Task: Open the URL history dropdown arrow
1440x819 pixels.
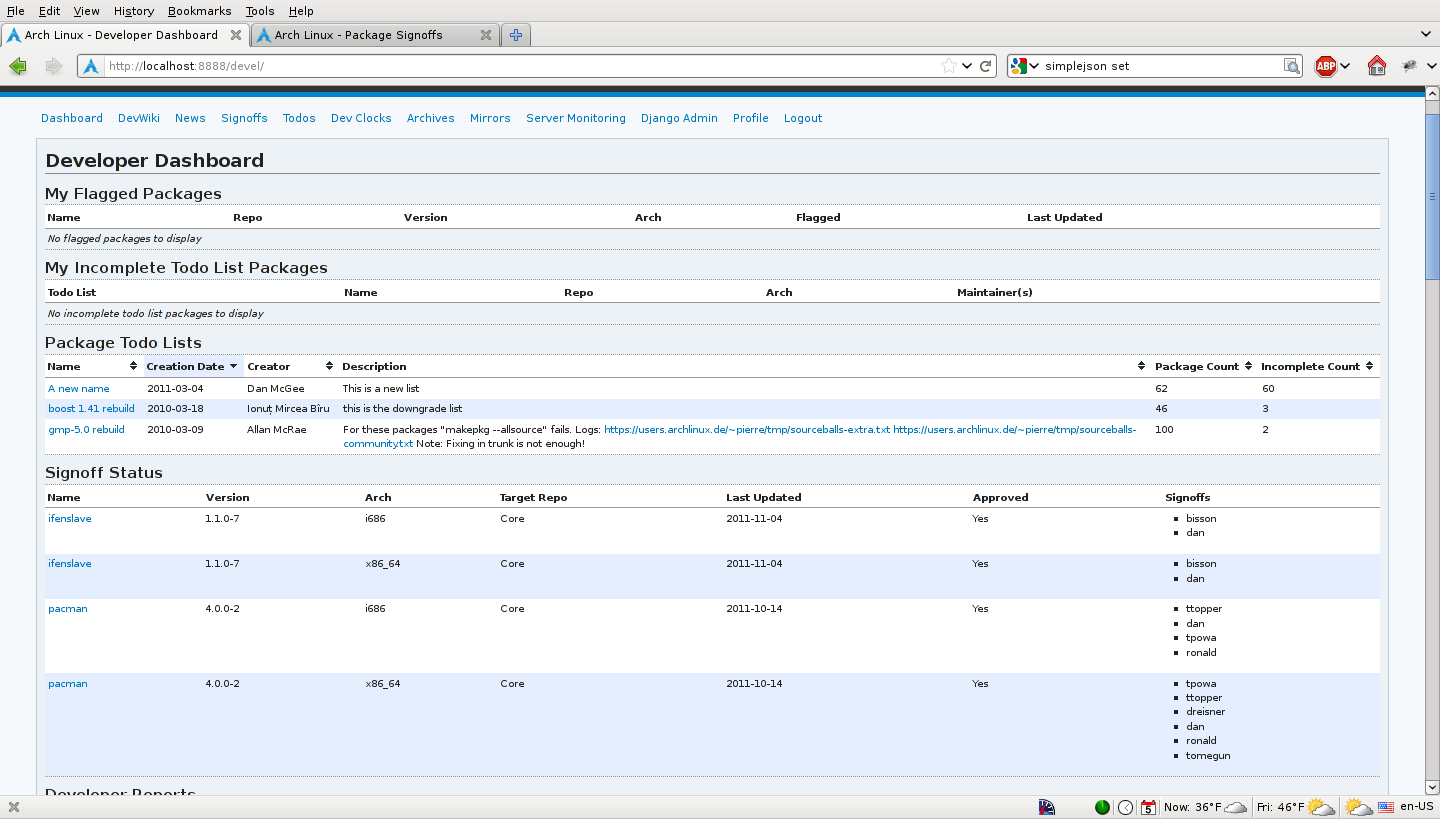Action: click(x=967, y=66)
